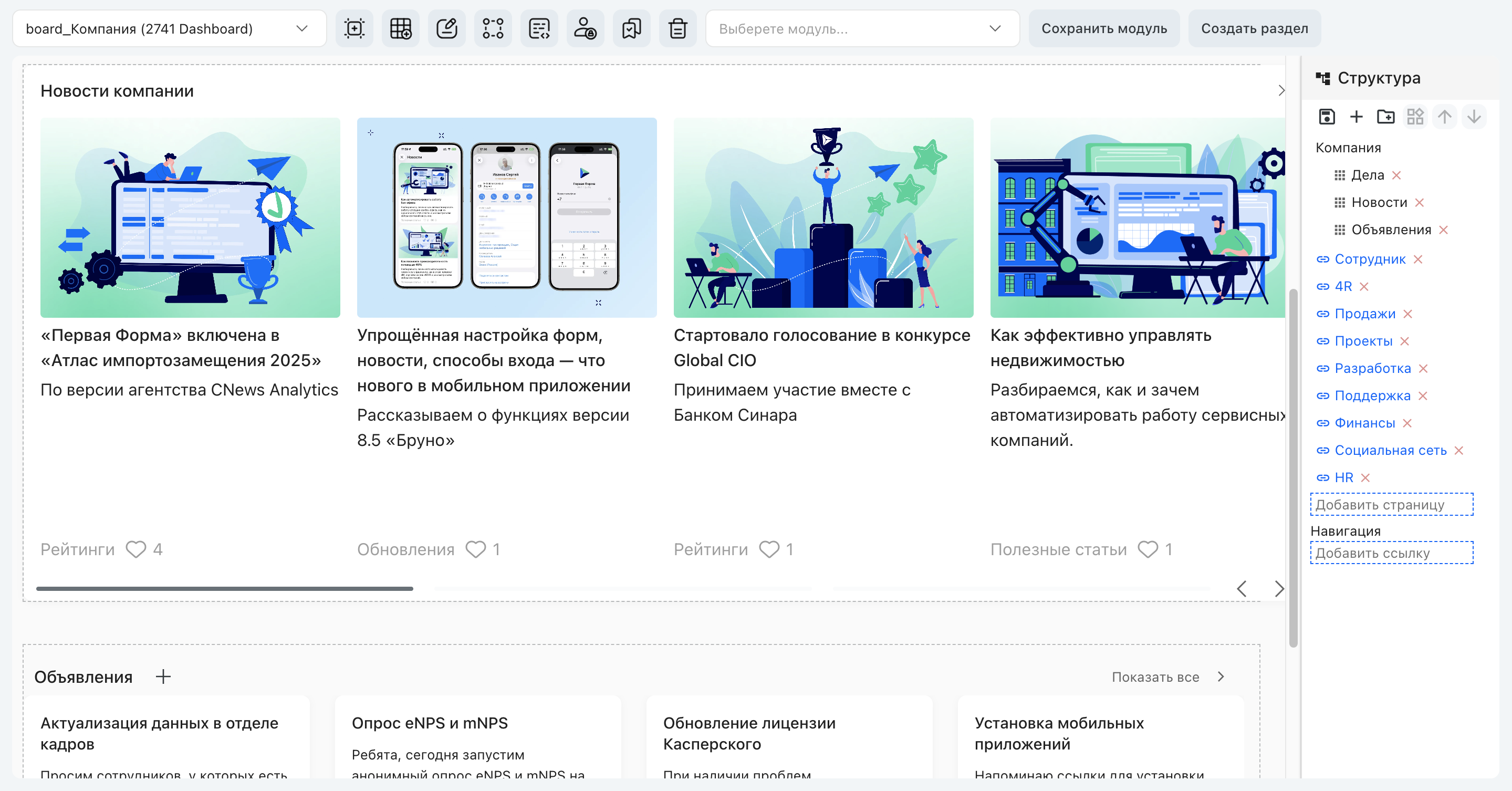This screenshot has width=1512, height=791.
Task: Click Сохранить модуль button
Action: click(x=1104, y=28)
